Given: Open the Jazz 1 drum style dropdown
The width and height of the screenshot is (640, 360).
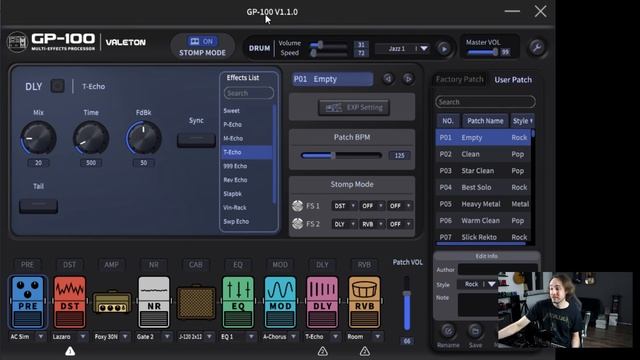Looking at the screenshot, I should (424, 49).
